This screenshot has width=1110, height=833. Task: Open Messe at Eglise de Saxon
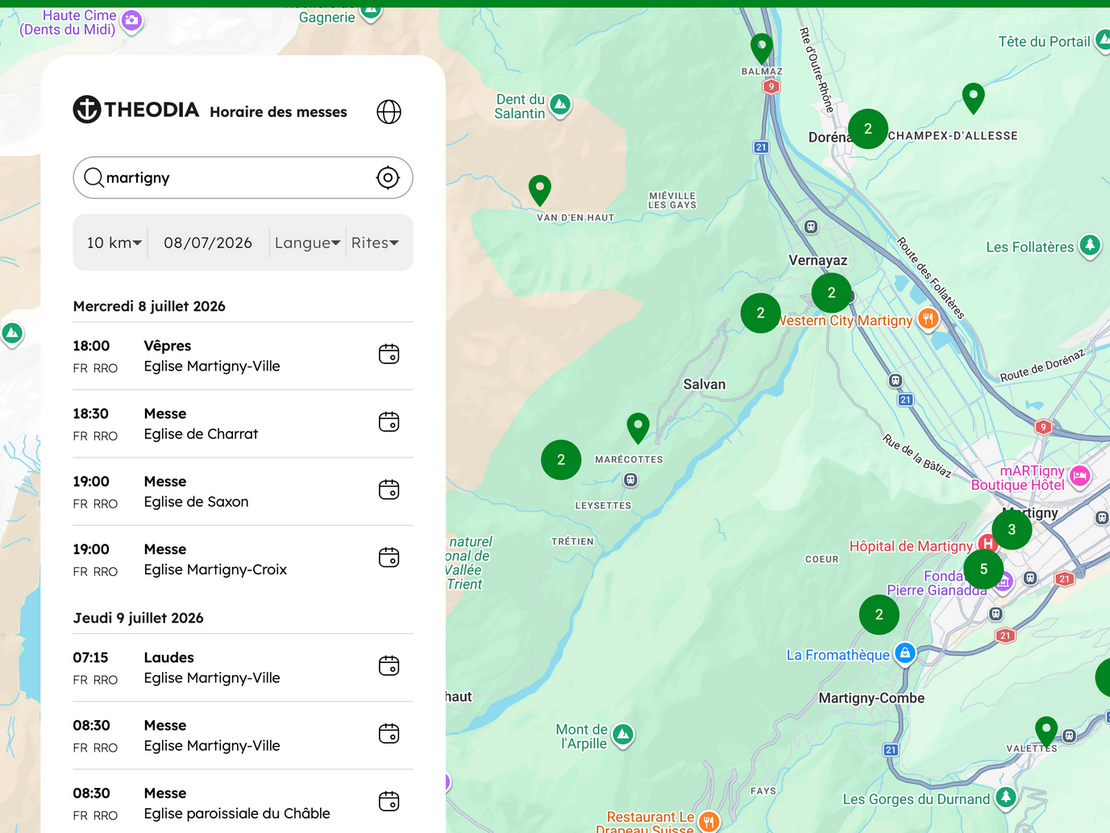243,492
